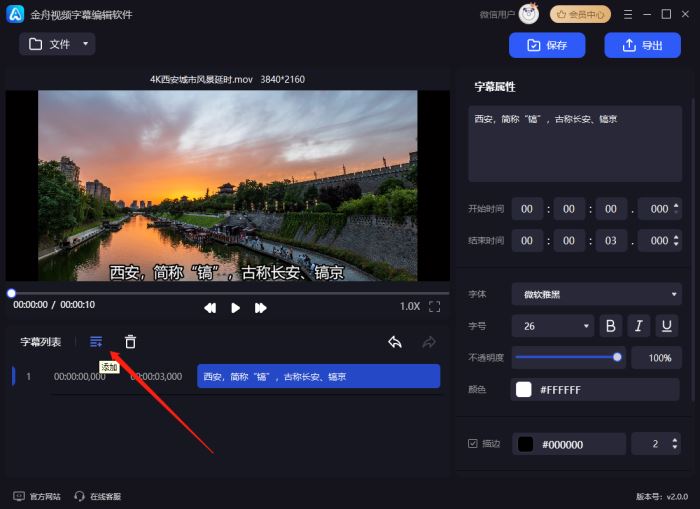Click the white #FFFFFF color swatch
The image size is (700, 509).
pos(524,389)
